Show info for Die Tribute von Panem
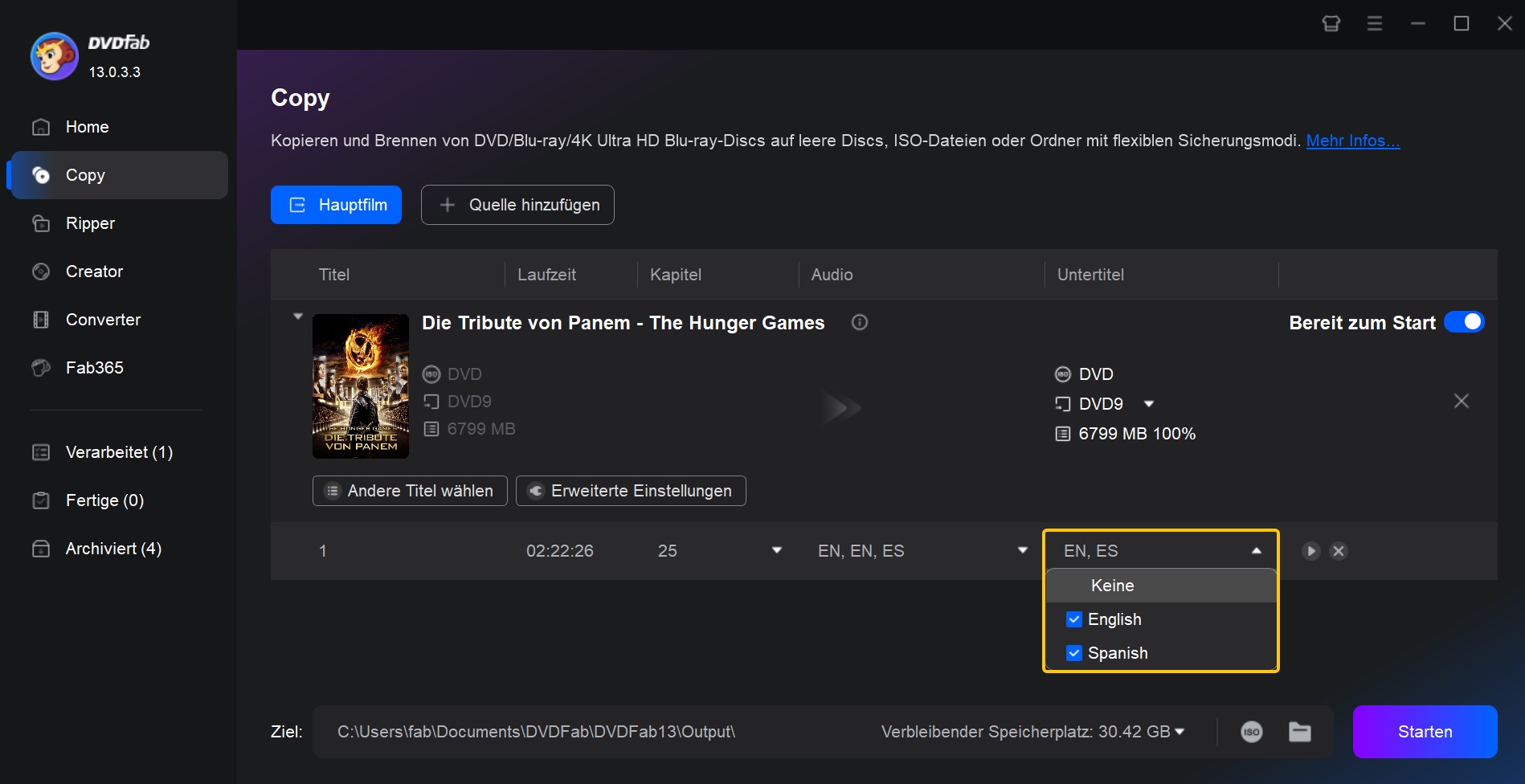The image size is (1525, 784). 860,322
